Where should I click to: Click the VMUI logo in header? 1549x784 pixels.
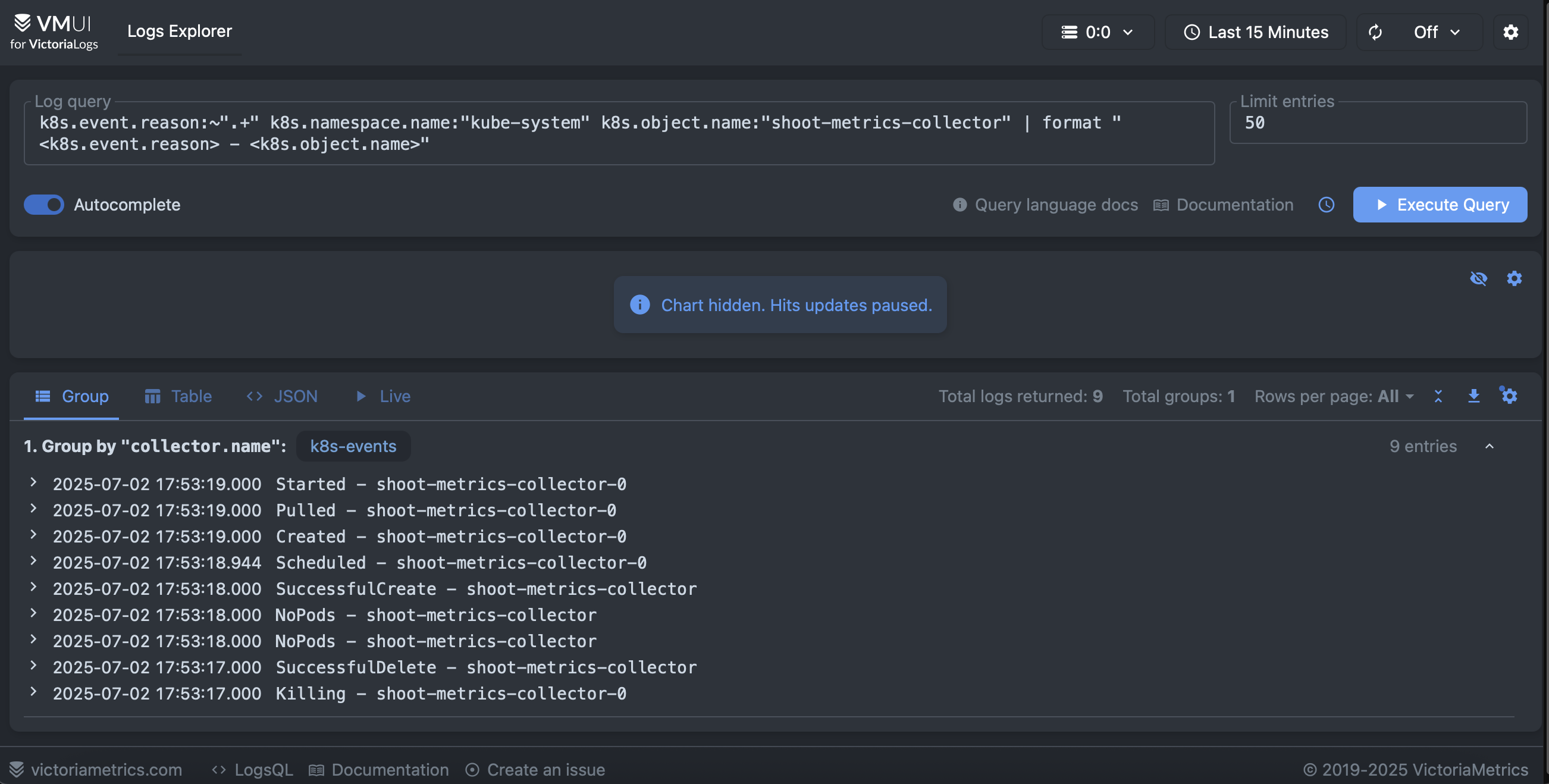pos(54,32)
